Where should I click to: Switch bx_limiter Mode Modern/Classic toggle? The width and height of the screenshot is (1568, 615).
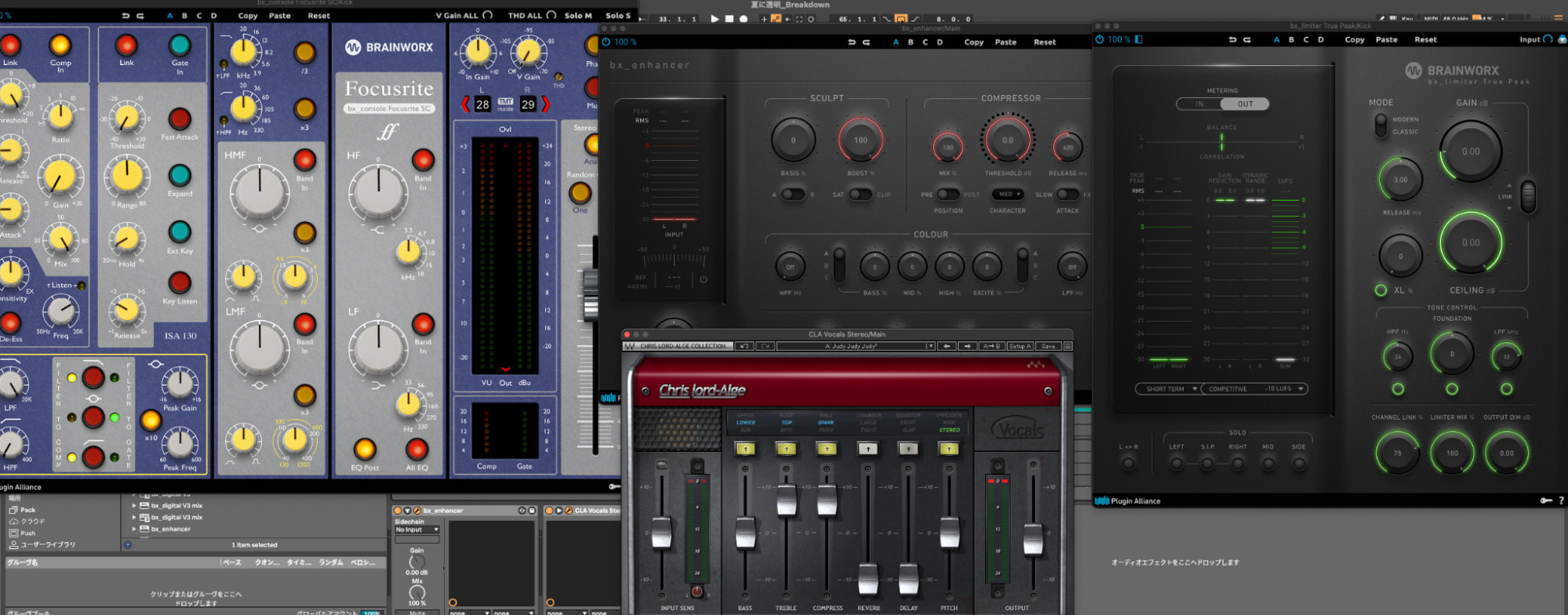1381,126
